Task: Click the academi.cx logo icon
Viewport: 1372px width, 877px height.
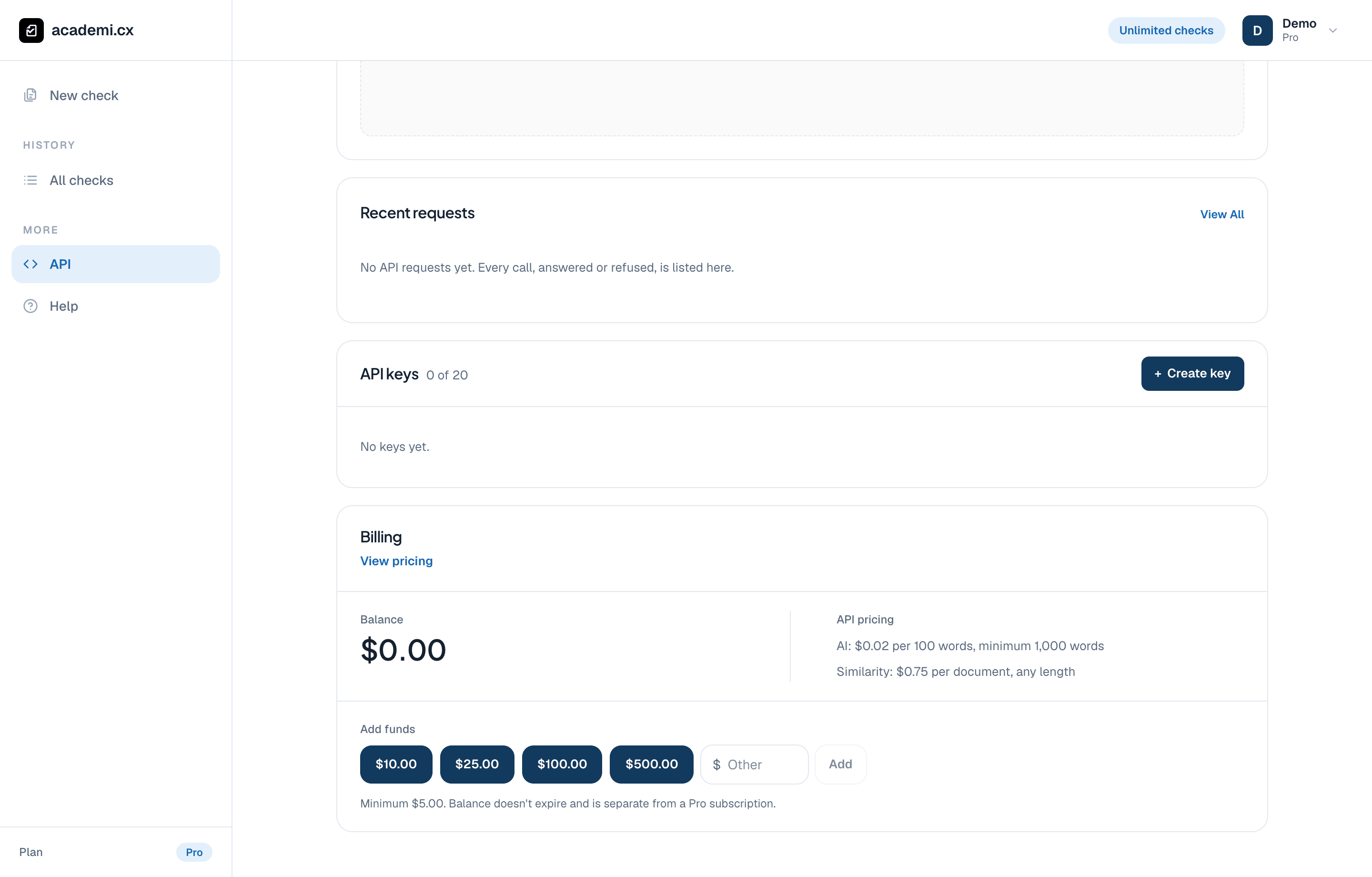Action: 31,30
